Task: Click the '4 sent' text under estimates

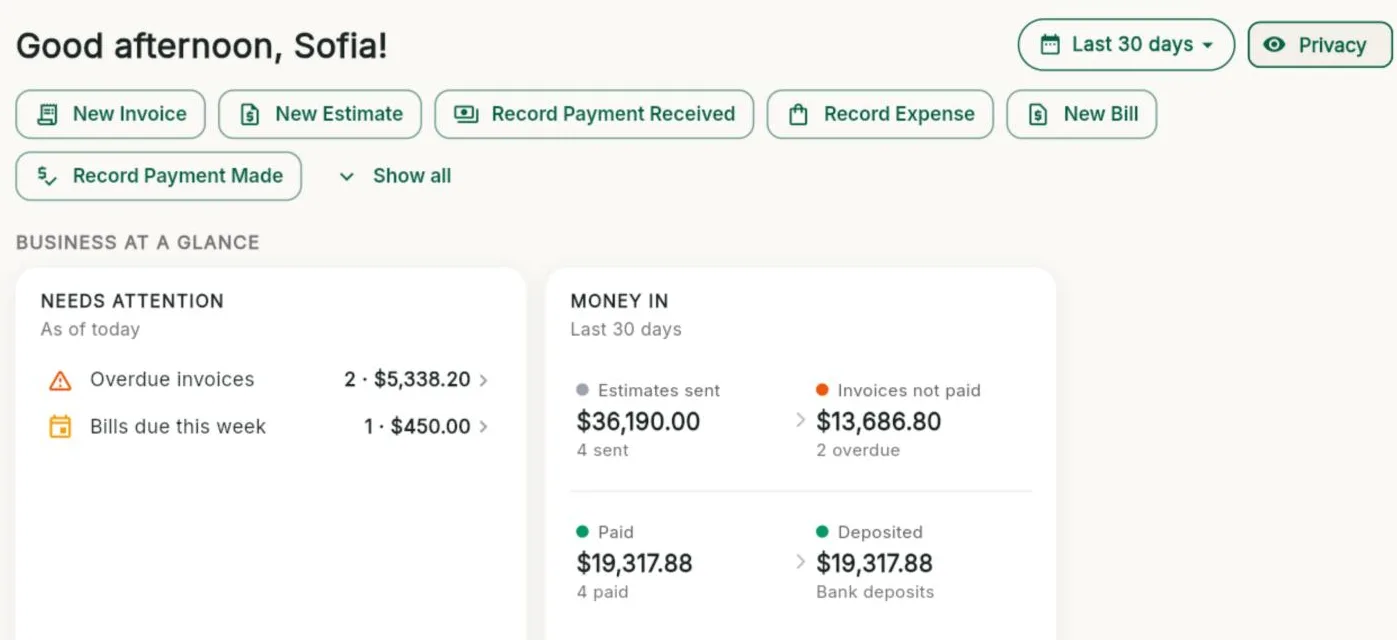Action: click(x=602, y=450)
